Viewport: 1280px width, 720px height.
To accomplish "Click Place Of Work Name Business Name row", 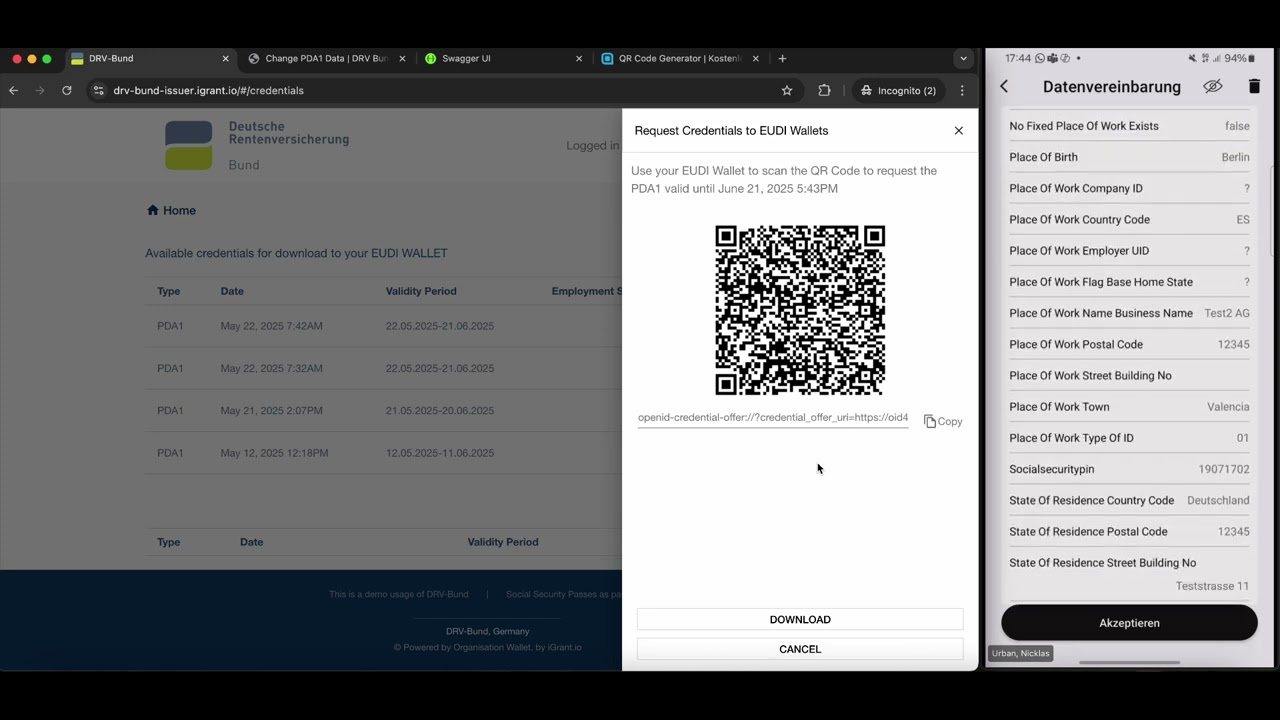I will pos(1129,313).
